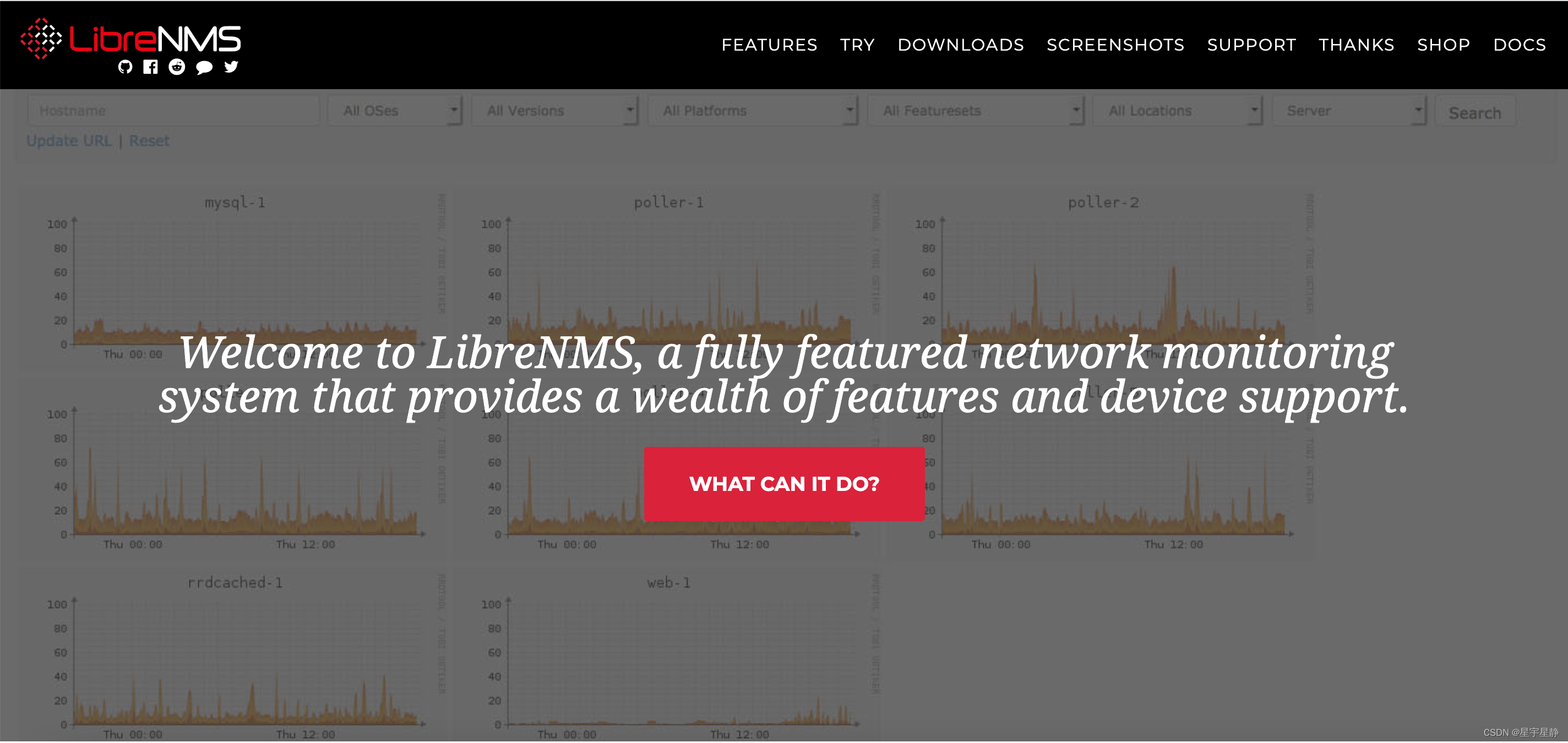
Task: Expand the All OSes dropdown
Action: 395,111
